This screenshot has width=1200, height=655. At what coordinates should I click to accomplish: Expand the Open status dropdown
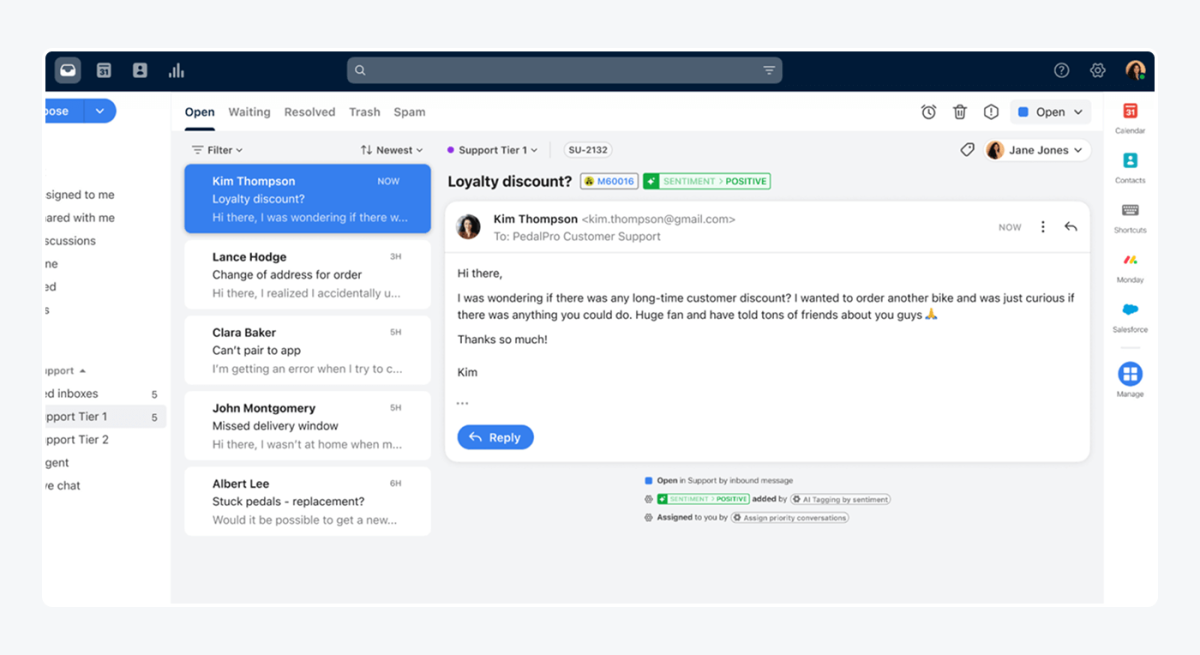pos(1050,112)
